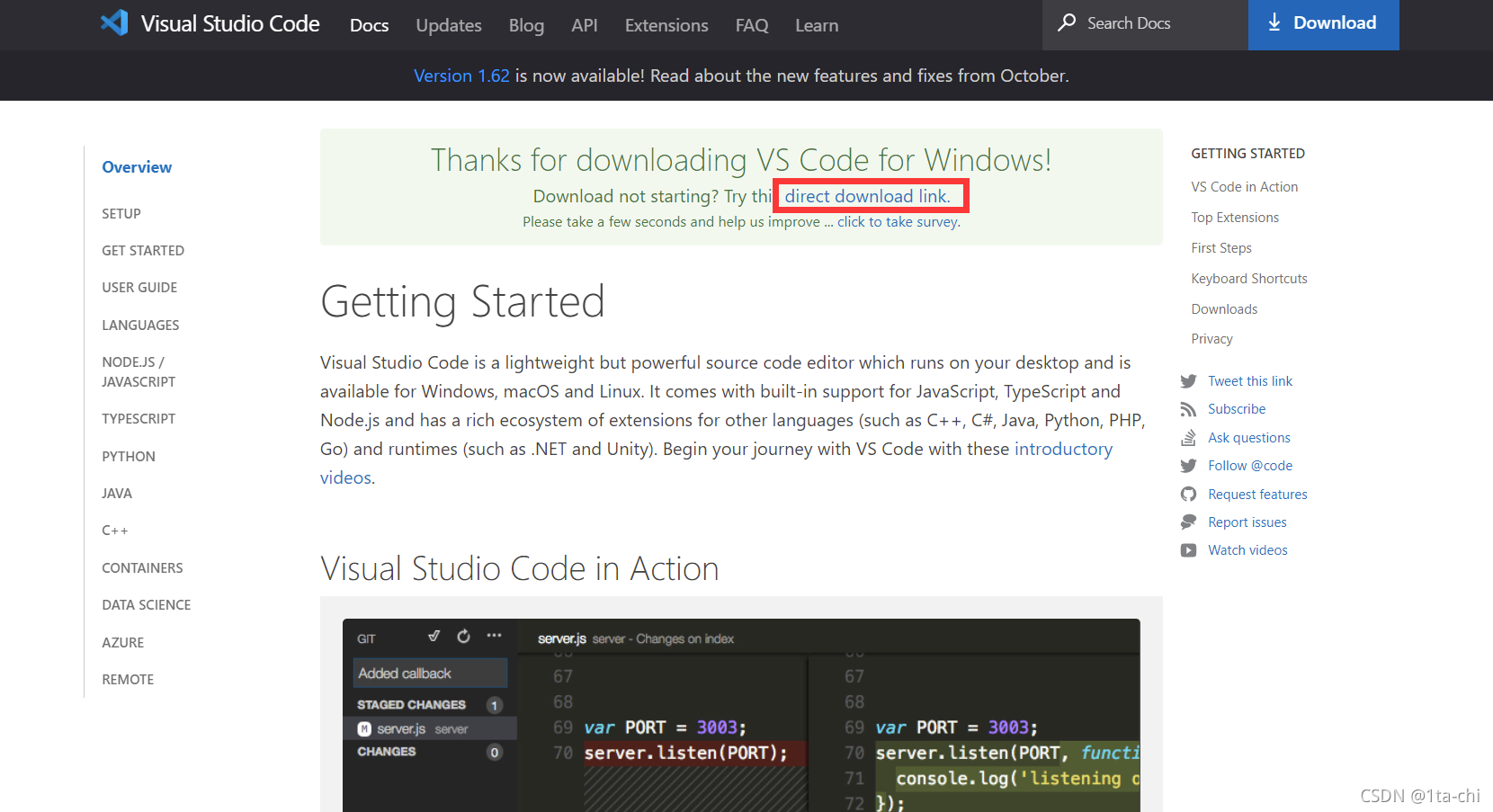
Task: Go to Top Extensions link
Action: (x=1235, y=218)
